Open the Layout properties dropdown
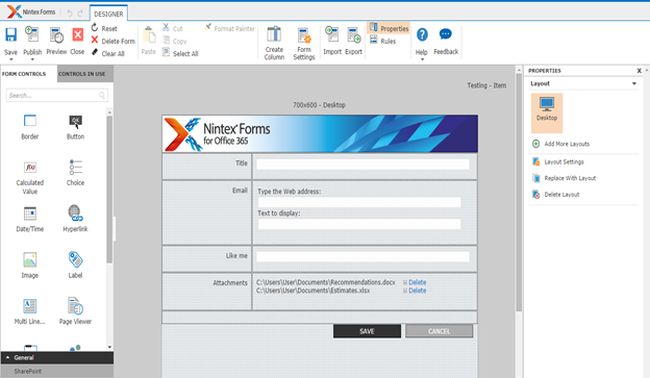The width and height of the screenshot is (650, 378). pos(634,84)
